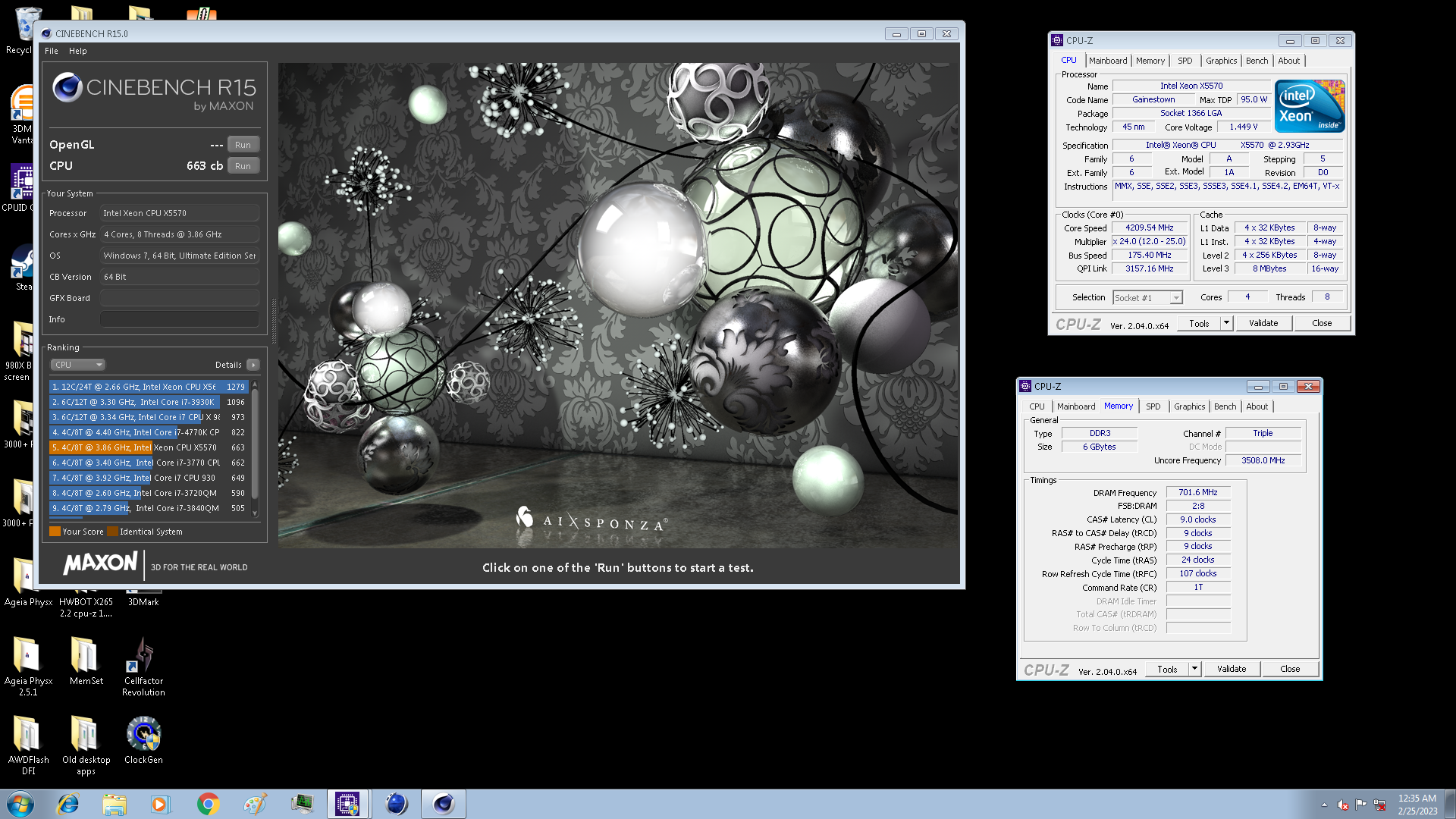Switch to Mainboard tab in lower CPU-Z
The width and height of the screenshot is (1456, 819).
(x=1076, y=406)
